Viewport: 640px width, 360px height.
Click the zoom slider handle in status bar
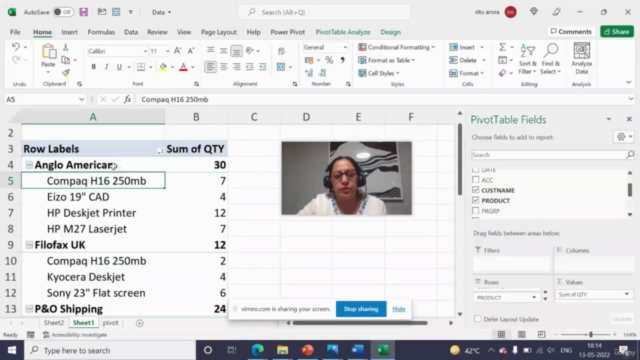[x=591, y=335]
